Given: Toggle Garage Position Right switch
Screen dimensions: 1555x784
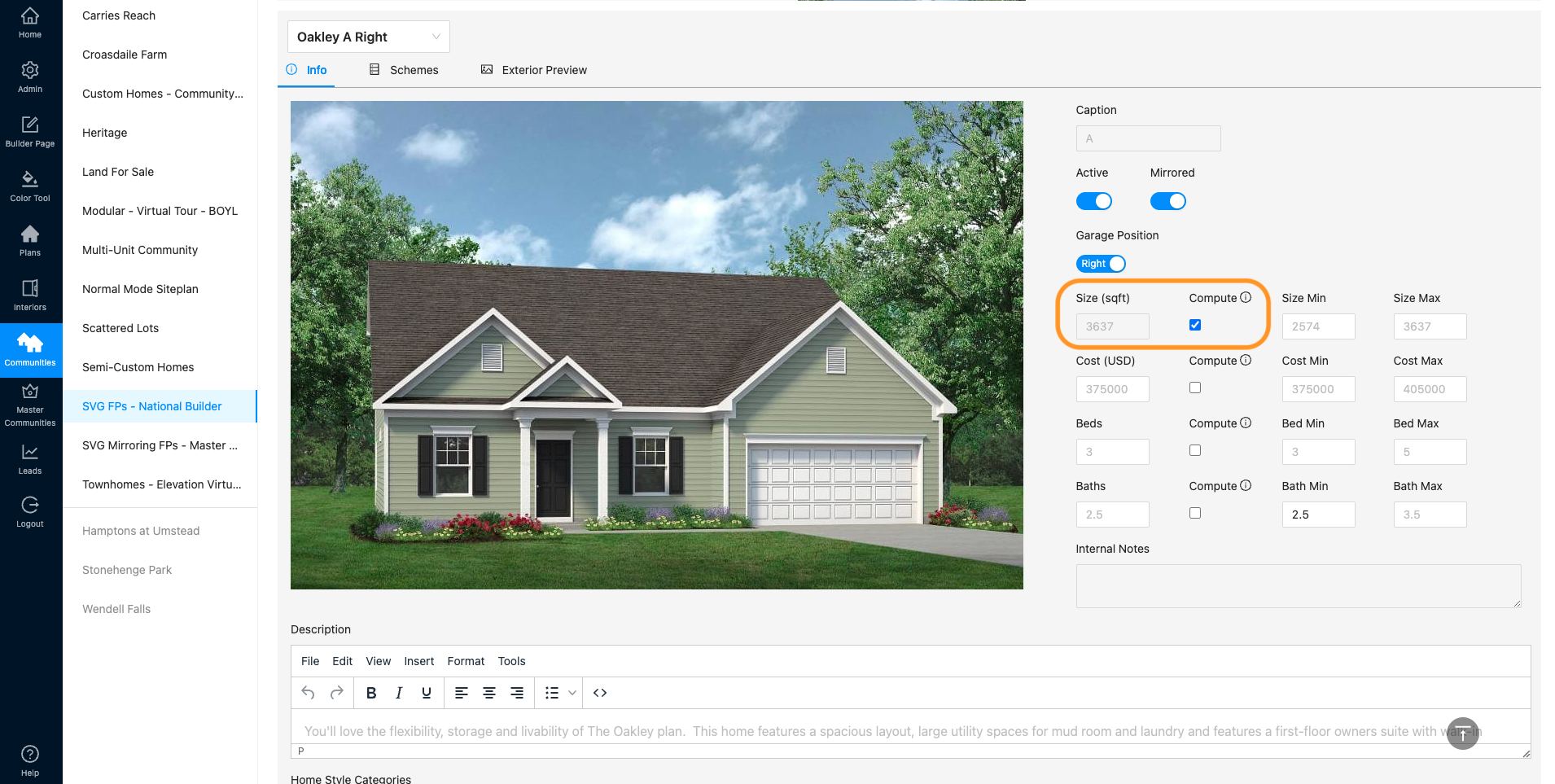Looking at the screenshot, I should pyautogui.click(x=1101, y=264).
